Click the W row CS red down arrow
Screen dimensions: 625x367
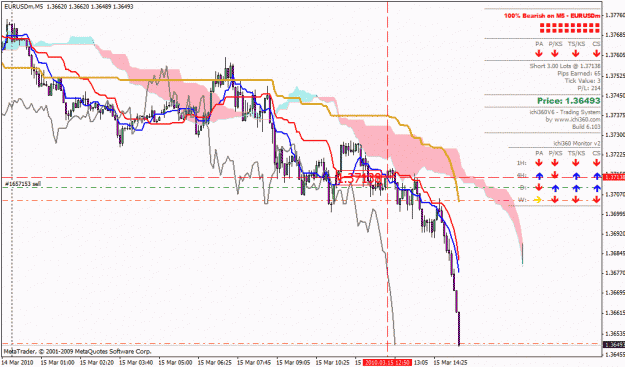click(x=596, y=200)
